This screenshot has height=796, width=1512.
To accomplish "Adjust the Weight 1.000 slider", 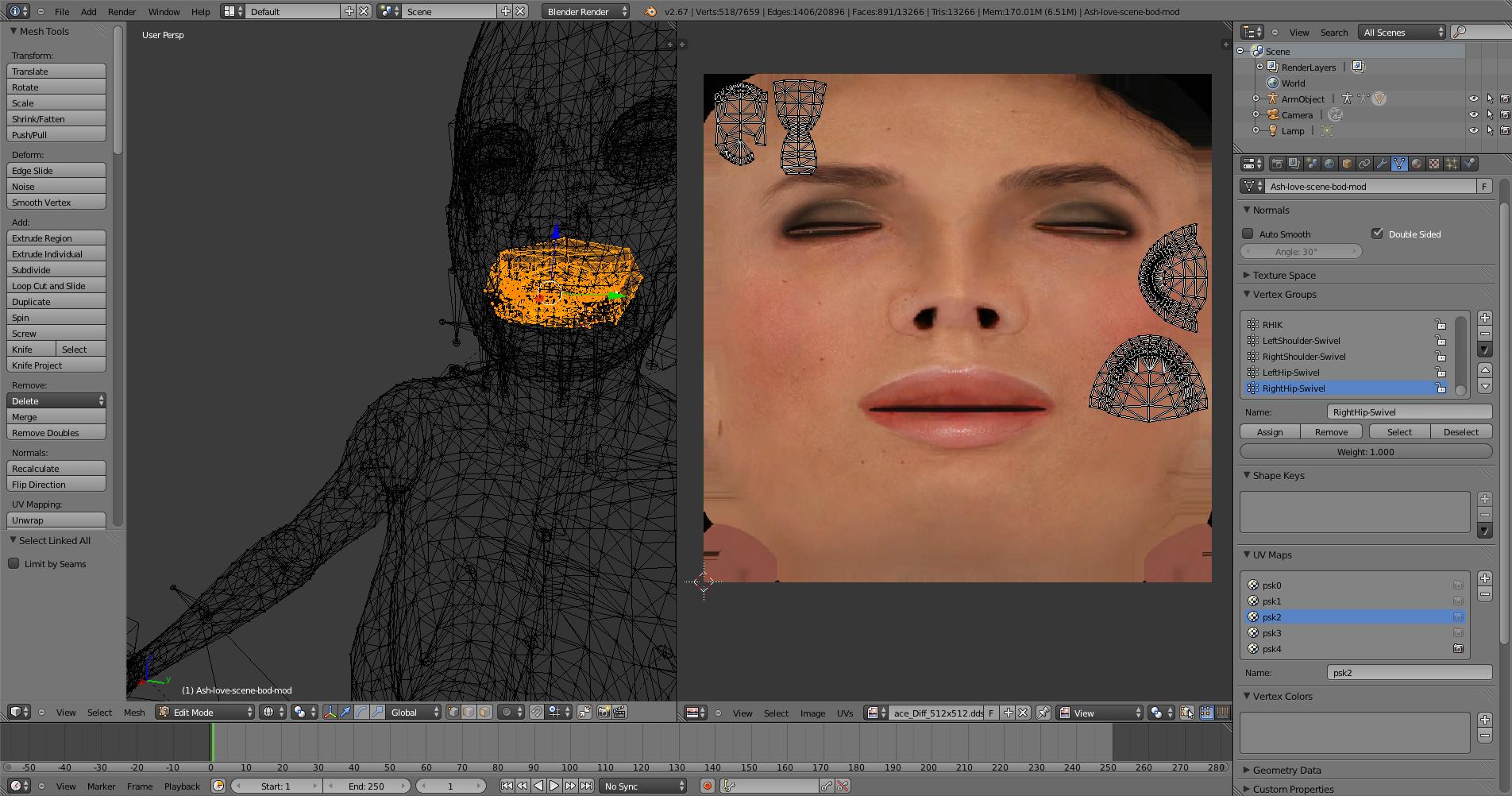I will pyautogui.click(x=1366, y=451).
